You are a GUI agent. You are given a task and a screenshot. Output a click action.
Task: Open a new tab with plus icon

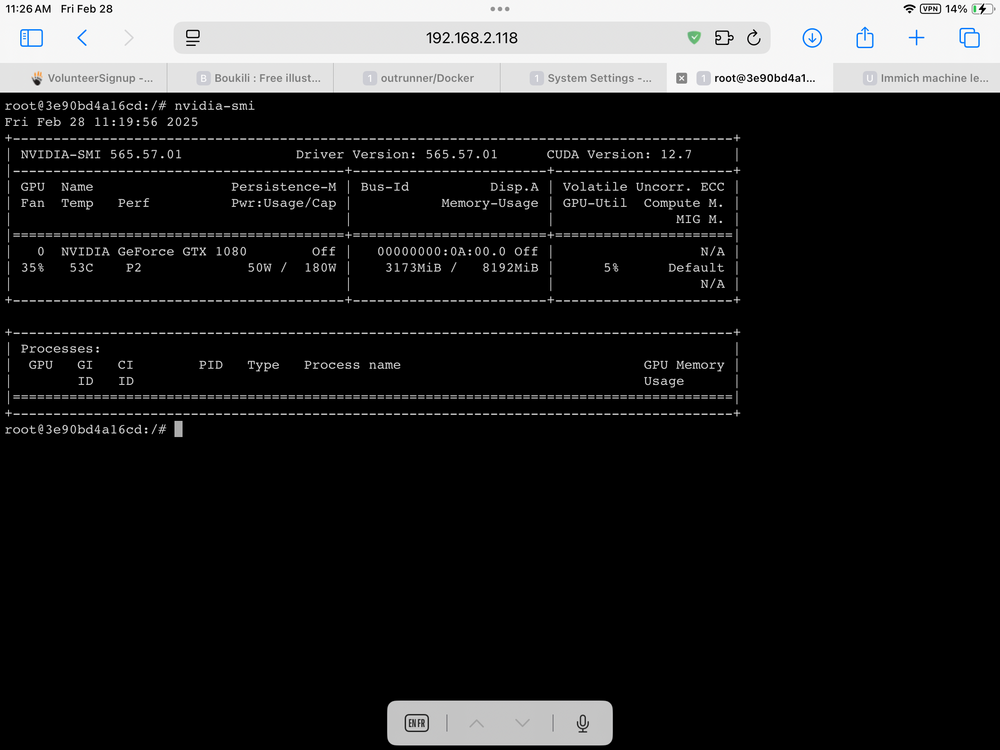(916, 38)
